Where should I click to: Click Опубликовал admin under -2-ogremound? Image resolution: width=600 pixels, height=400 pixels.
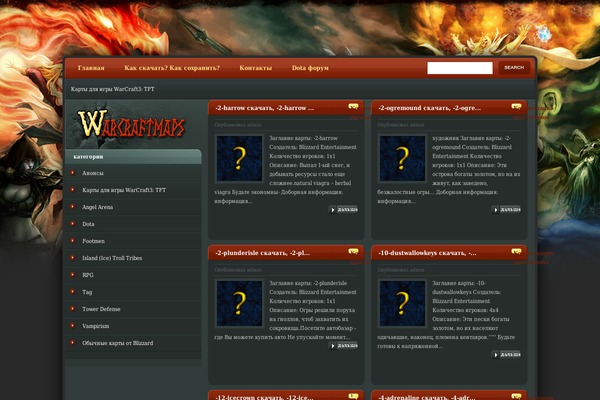[x=401, y=125]
